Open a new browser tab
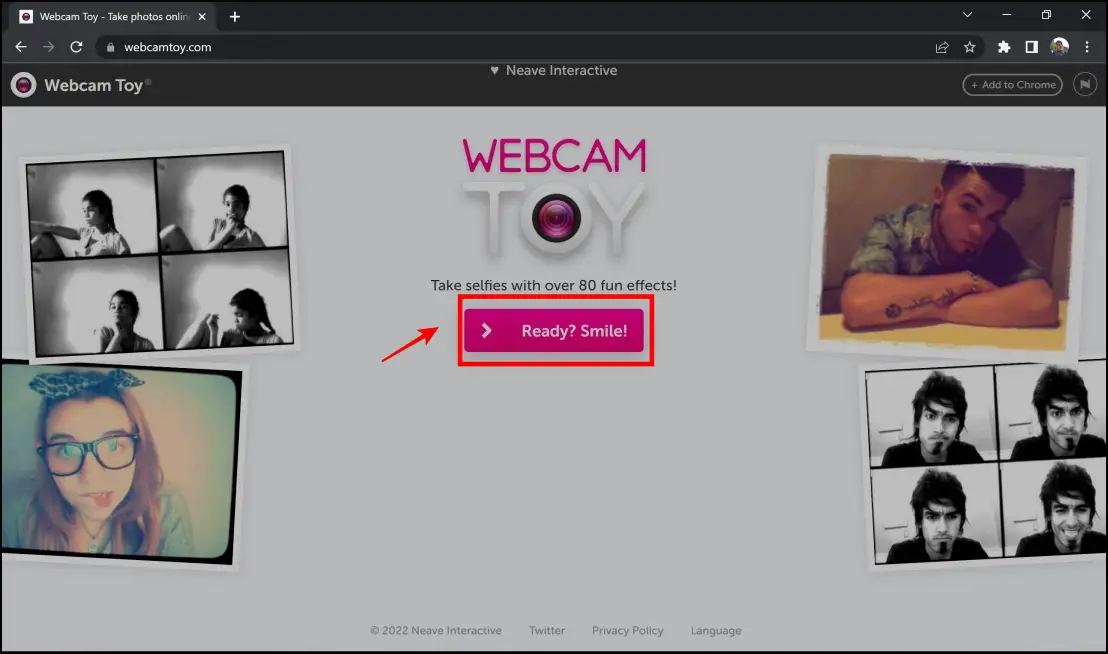 235,16
